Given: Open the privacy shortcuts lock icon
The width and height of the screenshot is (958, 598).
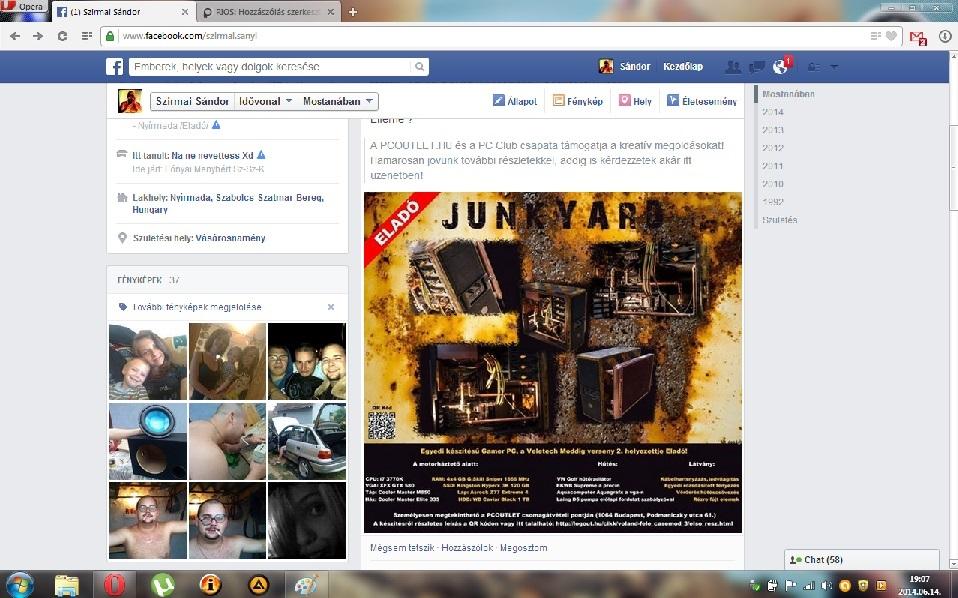Looking at the screenshot, I should pyautogui.click(x=814, y=67).
